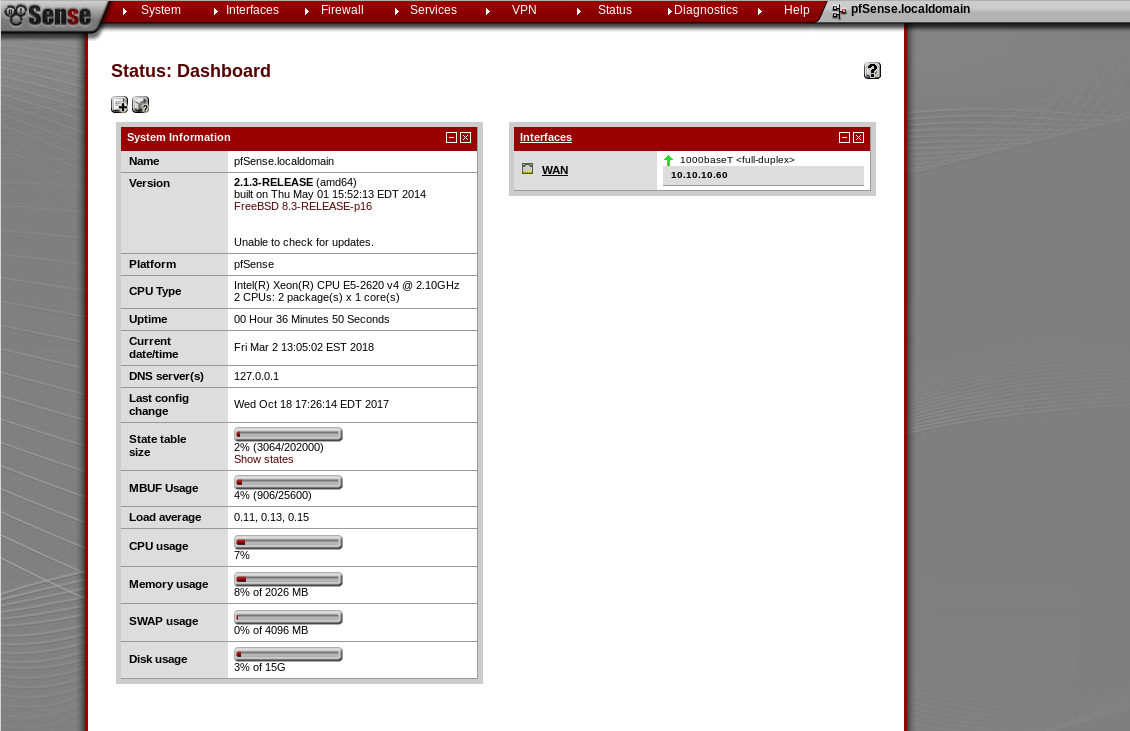
Task: Click the dashboard help cube icon
Action: click(x=141, y=105)
